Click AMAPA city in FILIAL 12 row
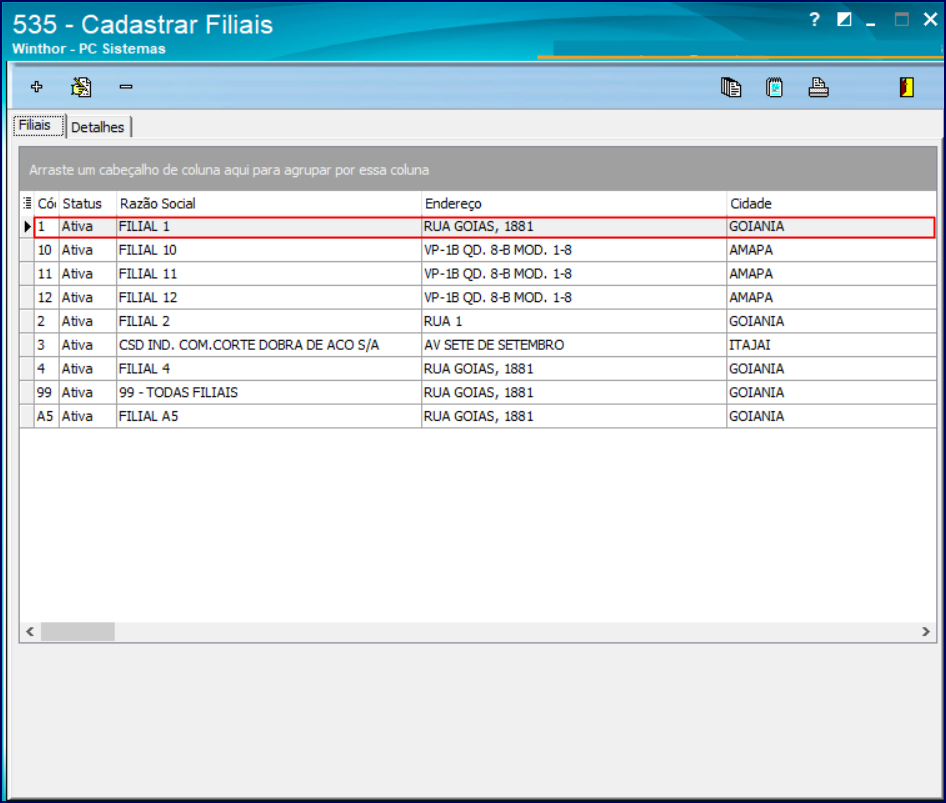 [x=831, y=297]
